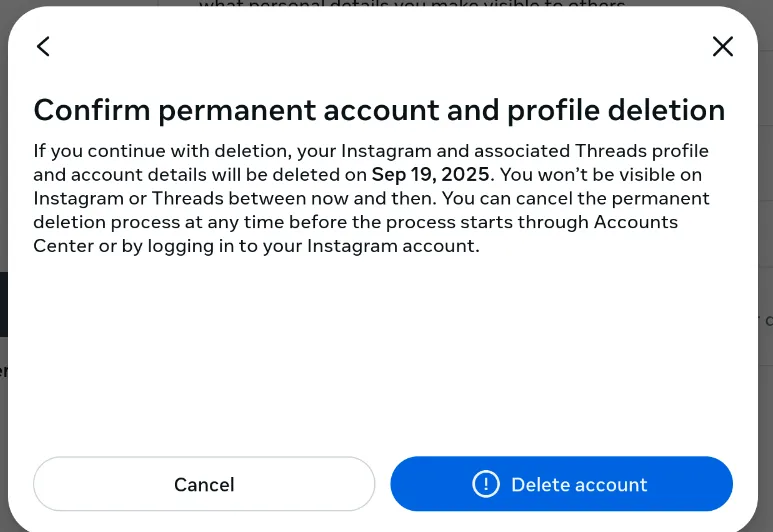
Task: Return to previous step via back arrow
Action: point(43,46)
